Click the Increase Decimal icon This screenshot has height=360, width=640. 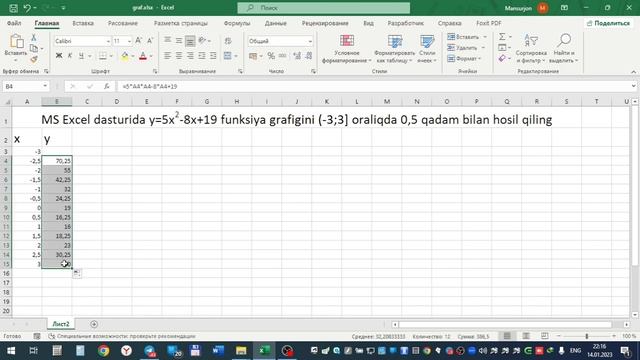[297, 56]
